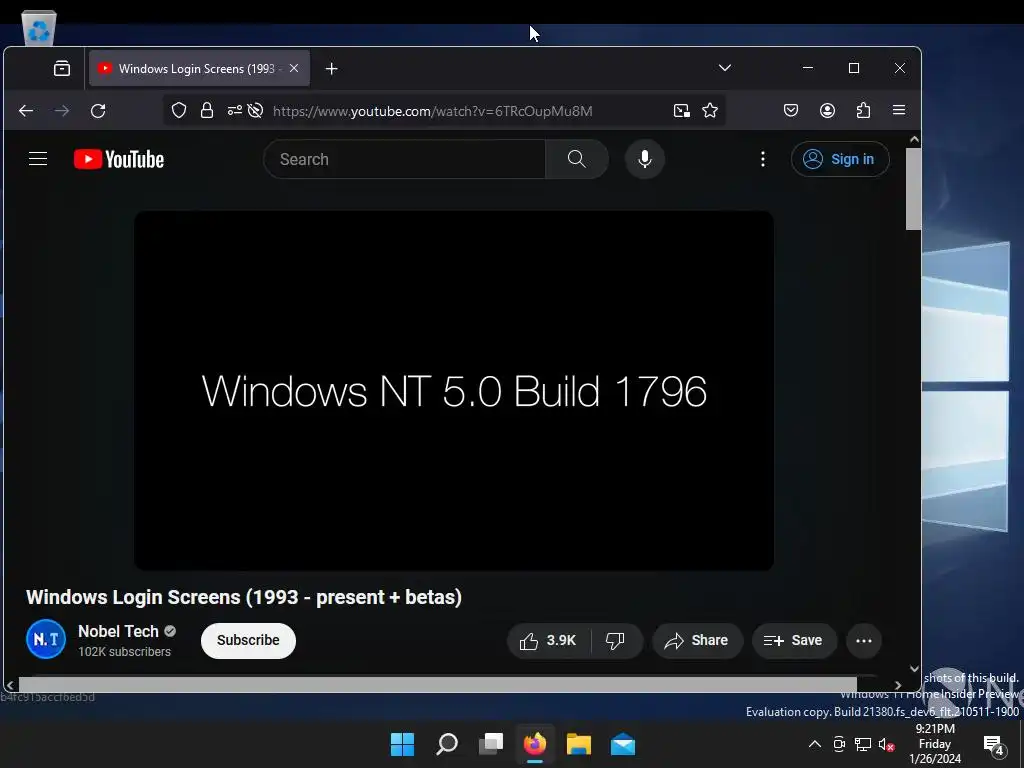Click the page scroll-down arrow

[x=914, y=668]
